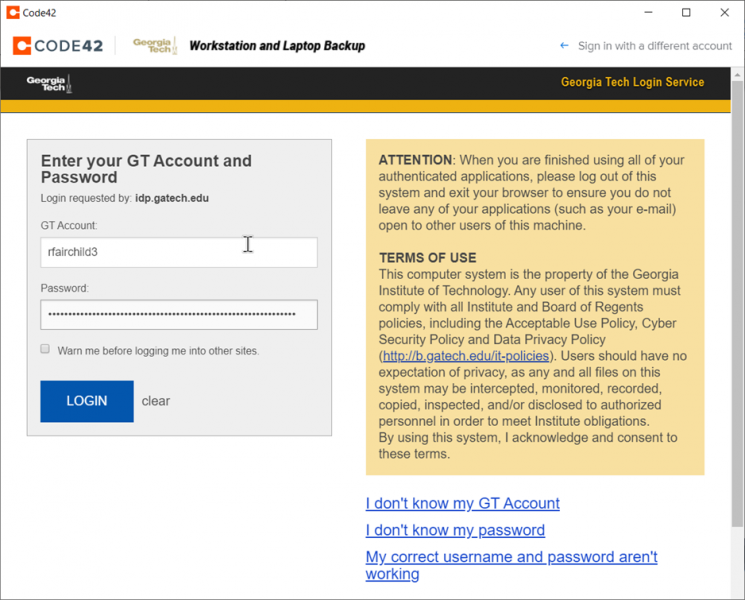Click into the Password field
The height and width of the screenshot is (600, 745).
pyautogui.click(x=179, y=314)
